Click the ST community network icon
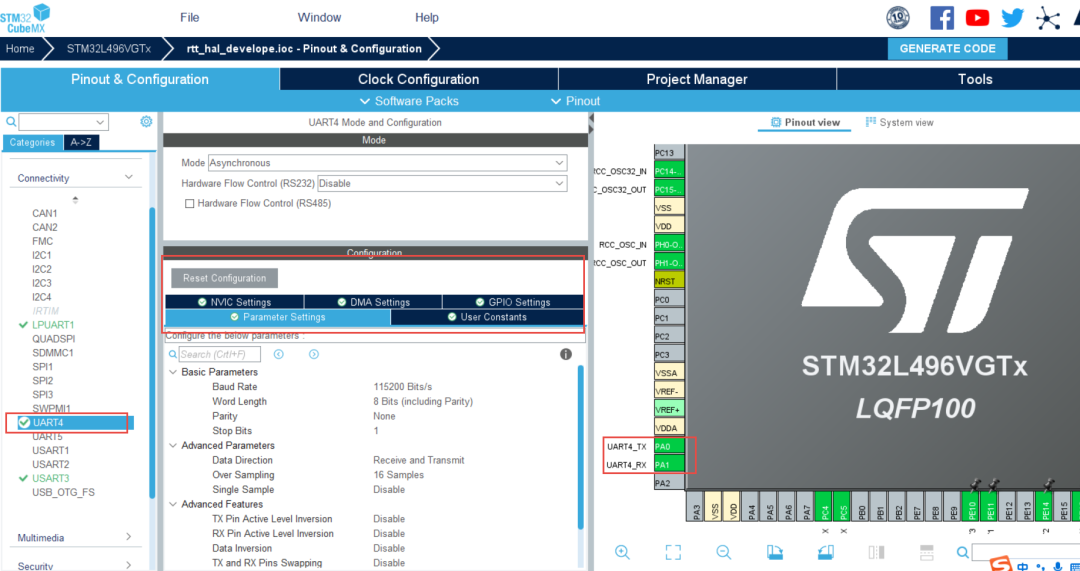 (x=1048, y=18)
